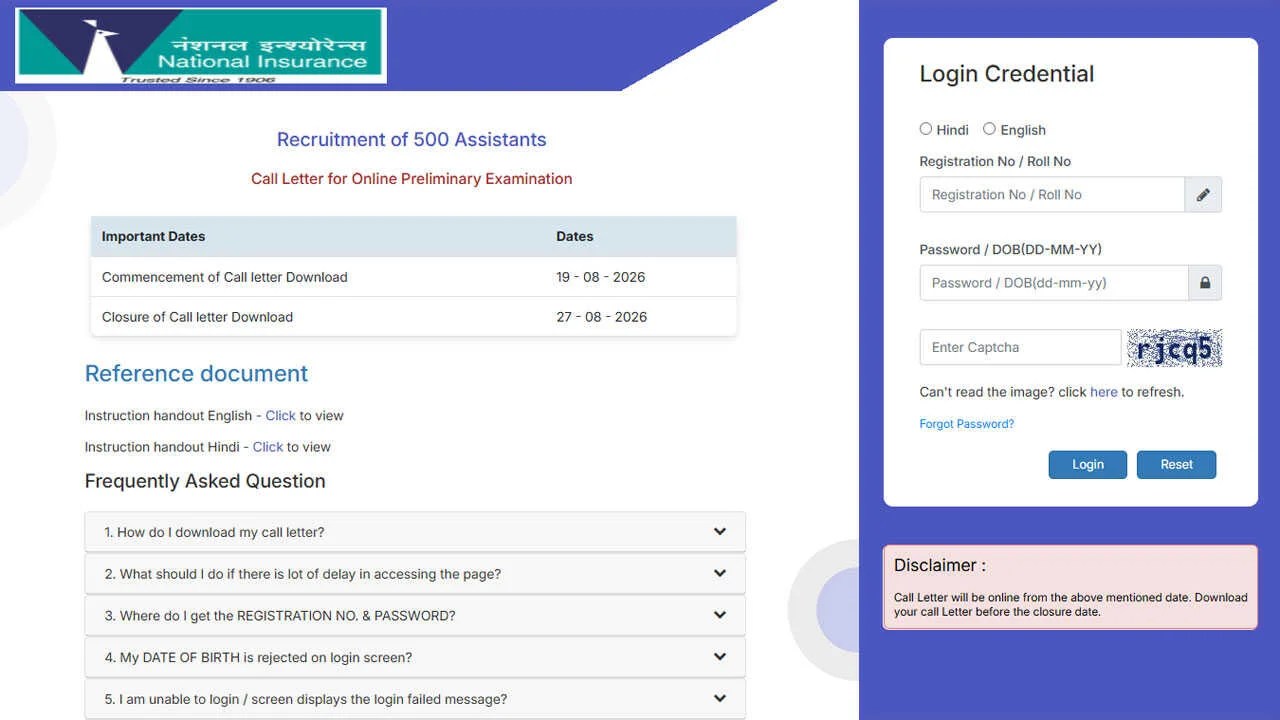Expand FAQ 'How do I download my call letter?'
1280x720 pixels.
click(415, 532)
